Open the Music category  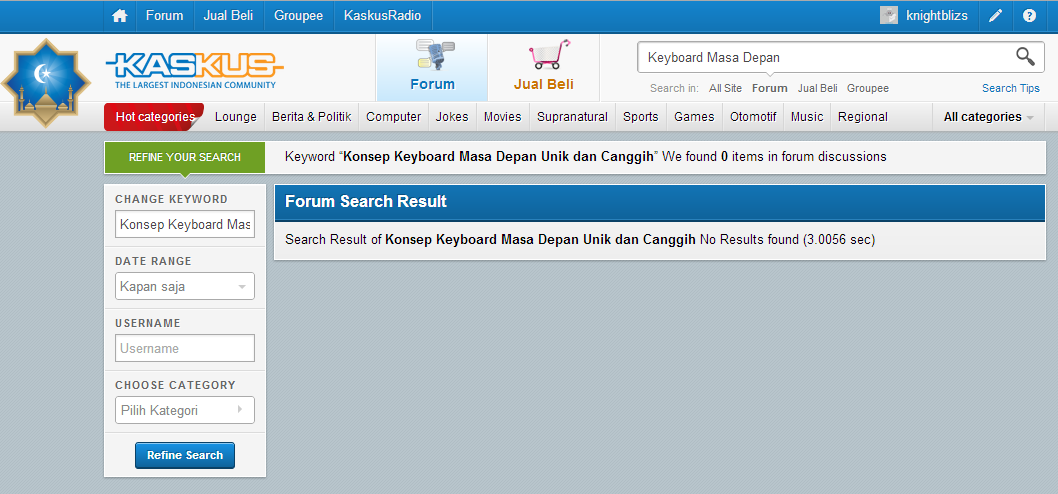coord(807,117)
